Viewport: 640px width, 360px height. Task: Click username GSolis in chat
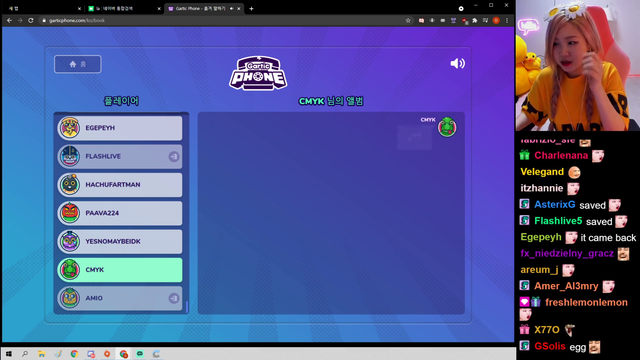pos(550,347)
